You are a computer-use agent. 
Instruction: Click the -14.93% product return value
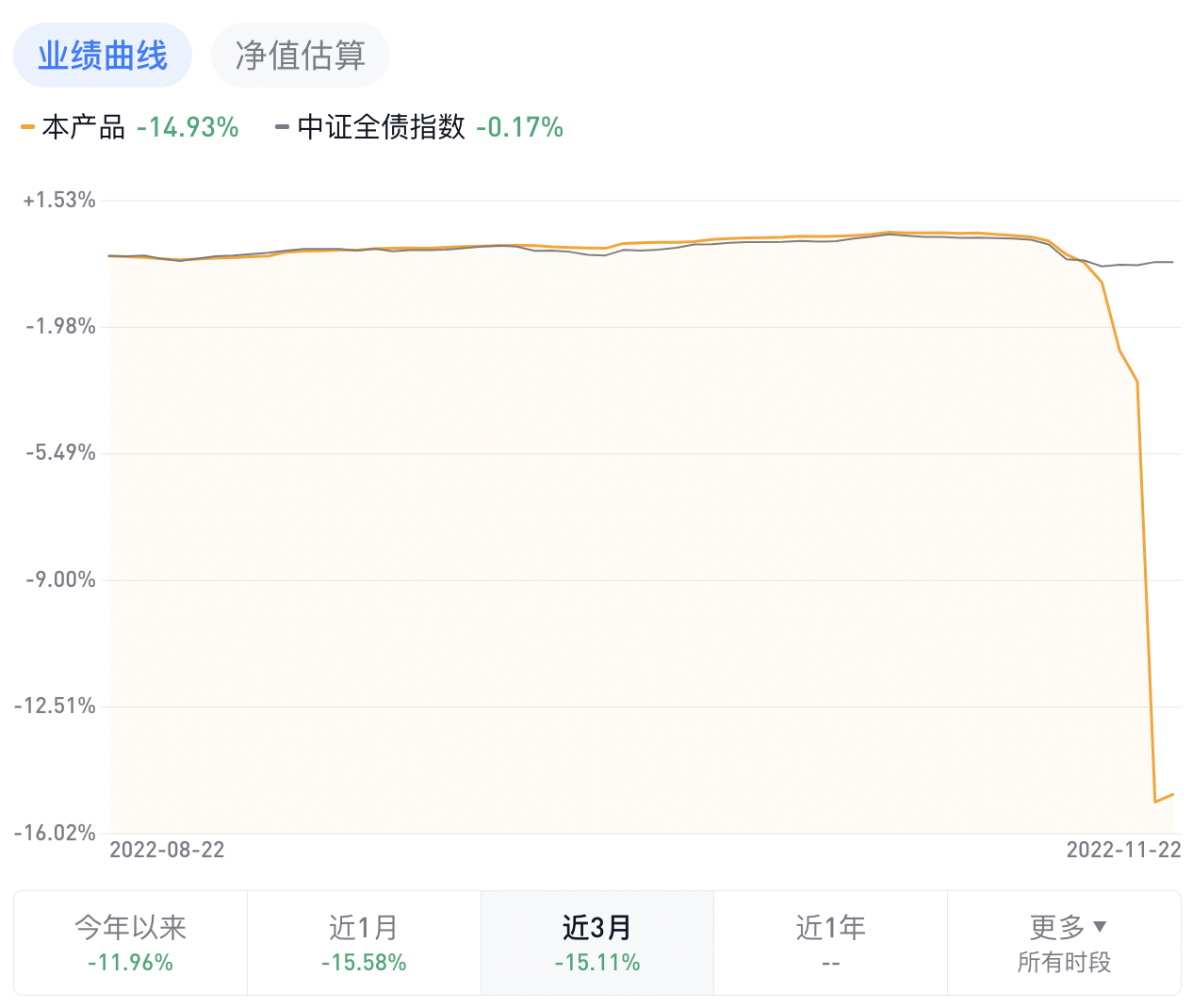[x=188, y=127]
